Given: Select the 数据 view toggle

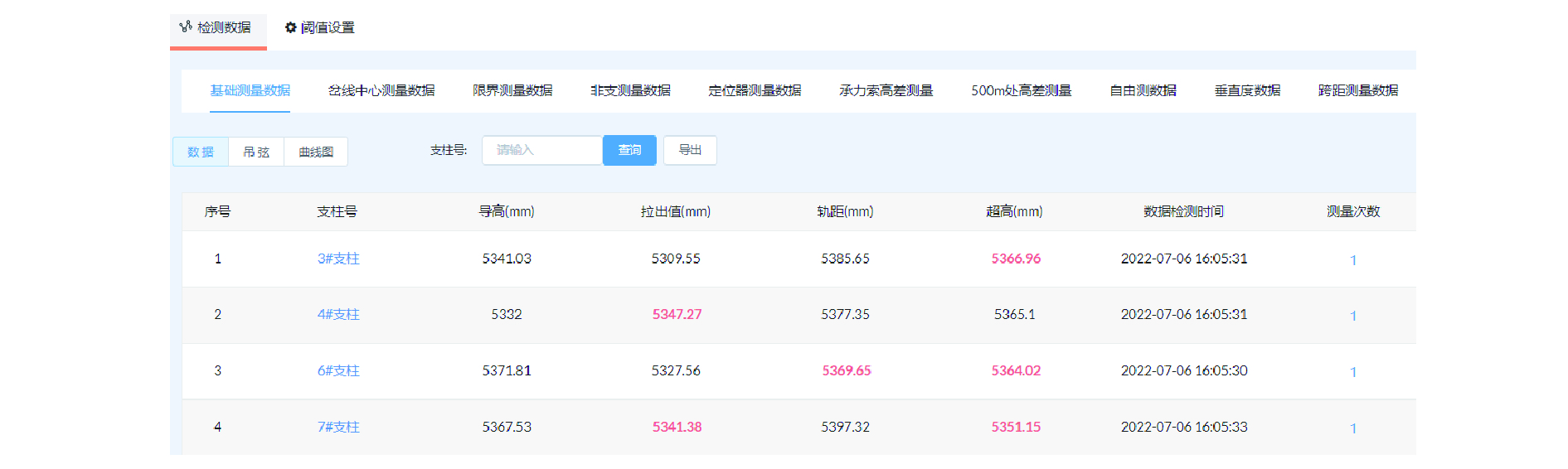Looking at the screenshot, I should click(x=201, y=152).
